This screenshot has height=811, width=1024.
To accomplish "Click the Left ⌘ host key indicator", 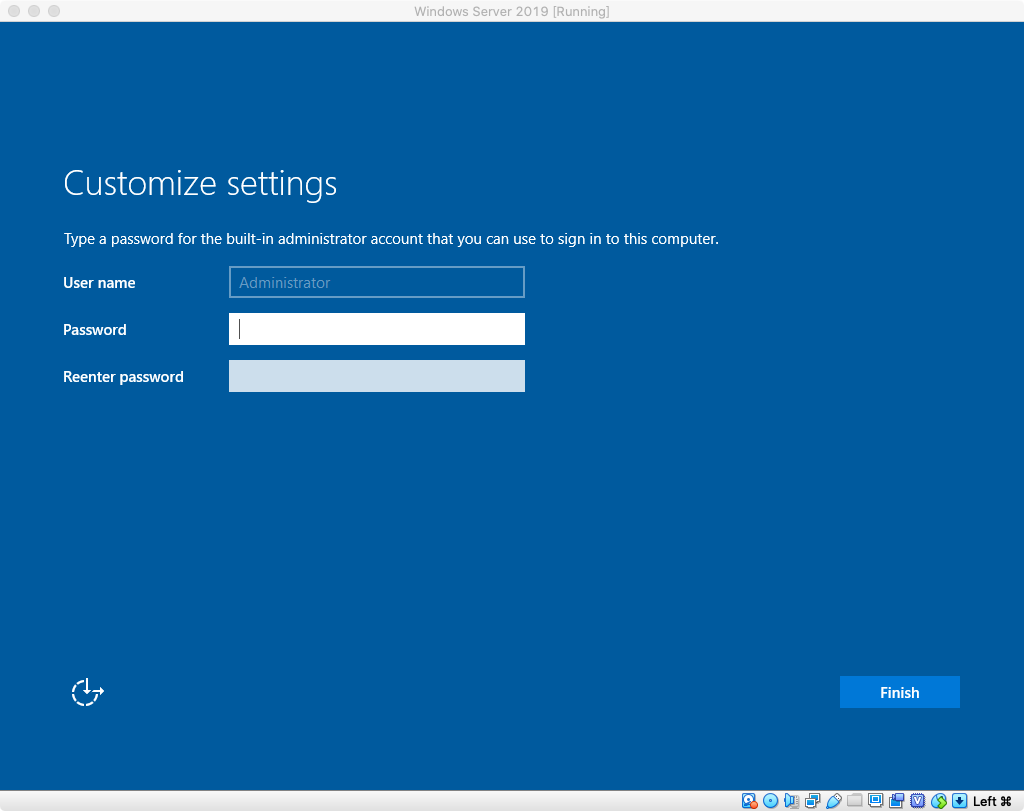I will click(x=992, y=801).
